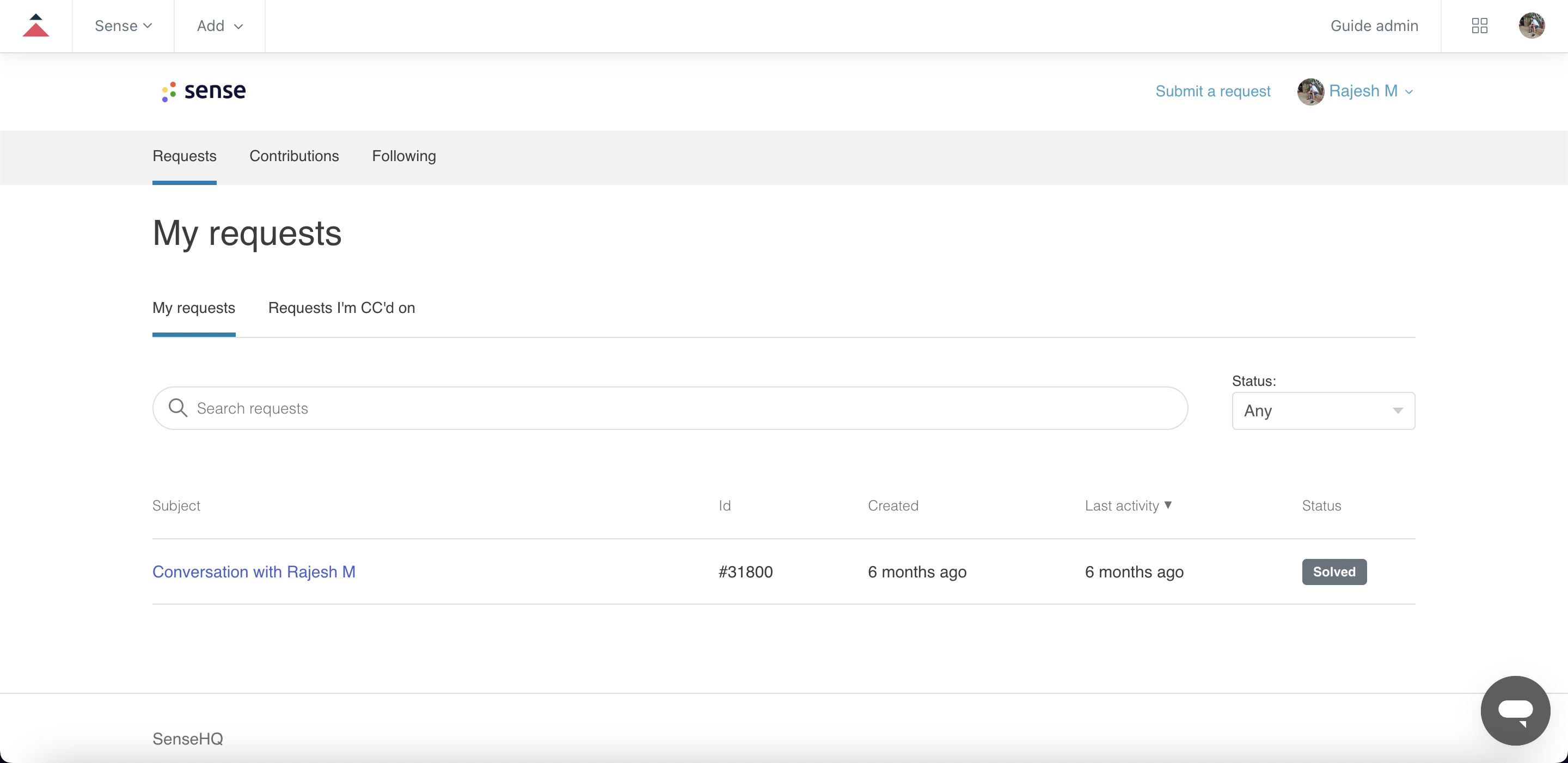Click the red triangle Zendesk Guide logo
Screen dimensions: 1568x763
click(35, 26)
